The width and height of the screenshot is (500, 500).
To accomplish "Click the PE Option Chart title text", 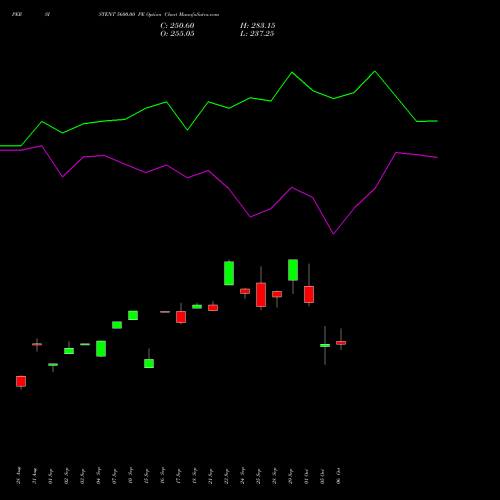I will (x=159, y=14).
